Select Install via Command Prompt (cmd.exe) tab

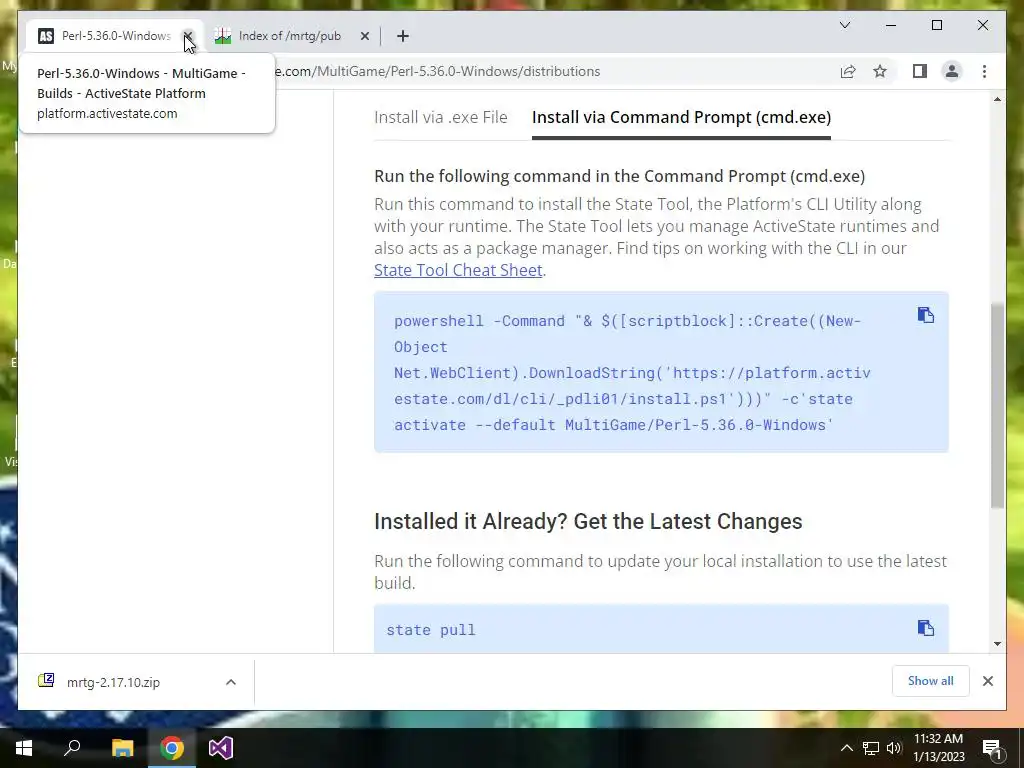(681, 118)
